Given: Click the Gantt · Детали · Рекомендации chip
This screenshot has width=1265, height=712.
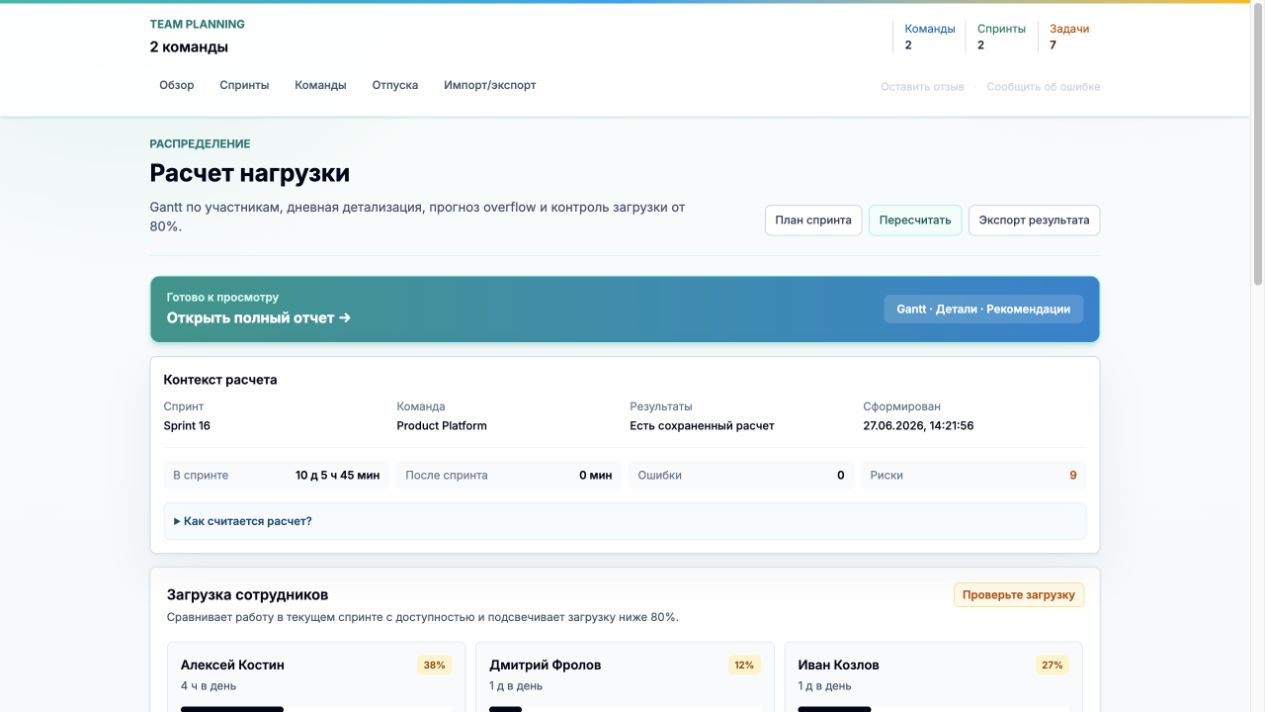Looking at the screenshot, I should 983,309.
